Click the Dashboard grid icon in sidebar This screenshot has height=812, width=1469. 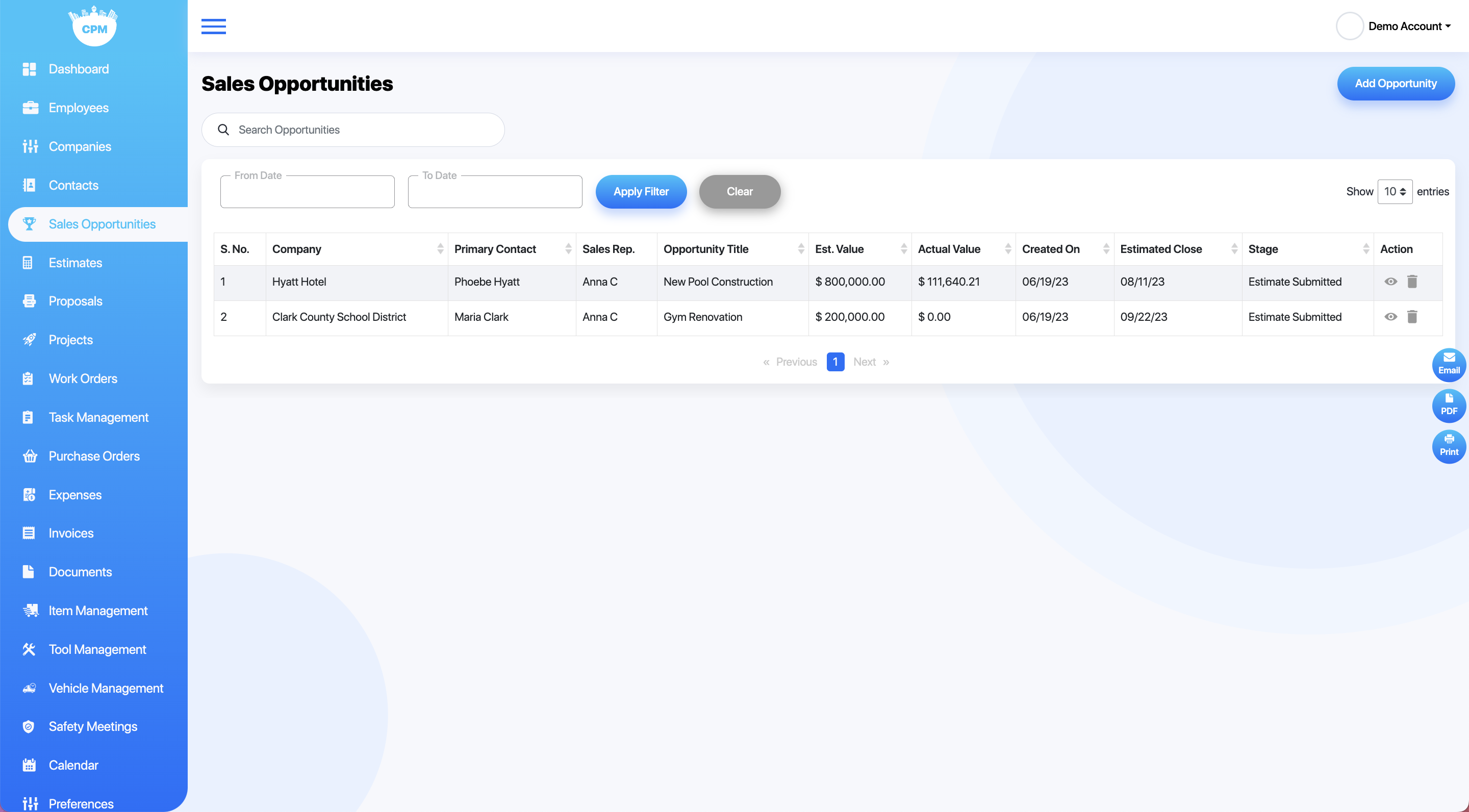(x=29, y=69)
